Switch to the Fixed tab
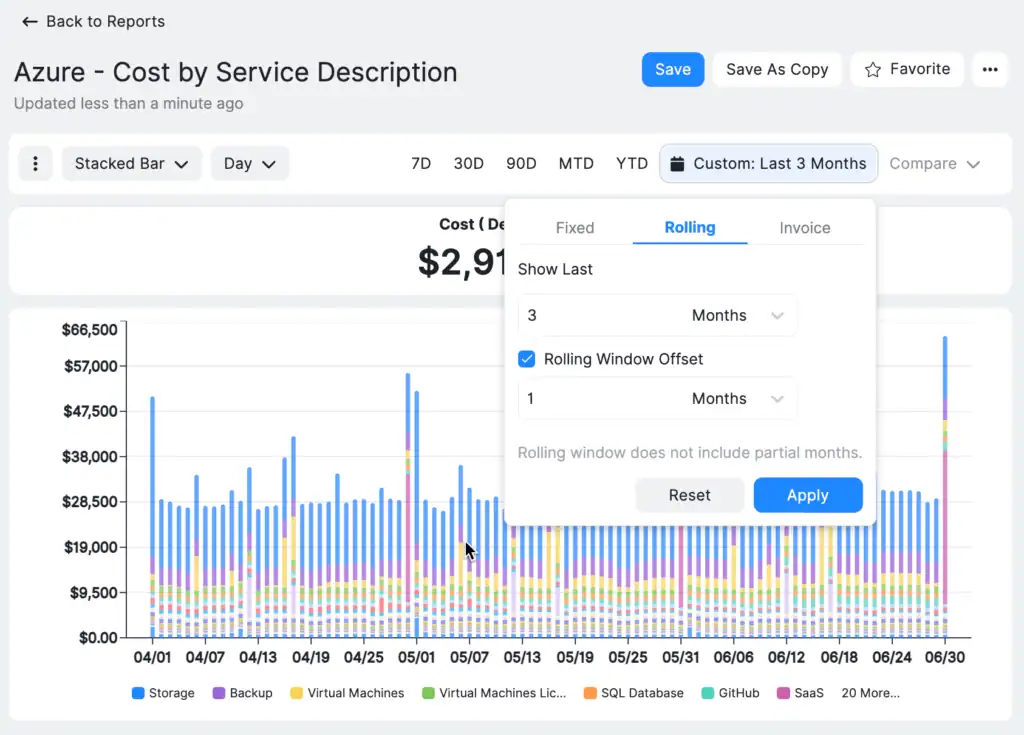This screenshot has height=735, width=1024. 575,227
